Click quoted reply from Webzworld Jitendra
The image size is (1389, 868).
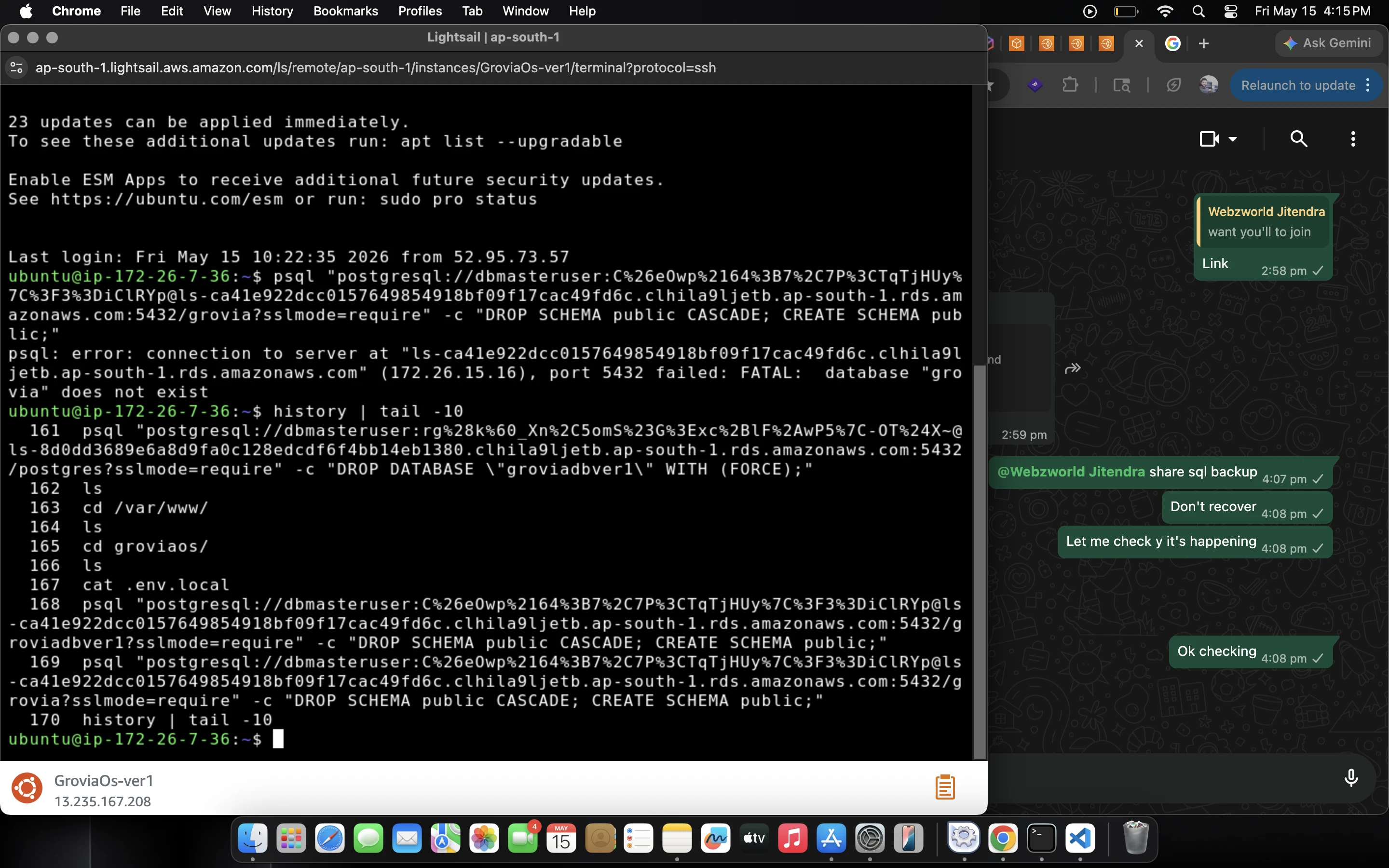[x=1263, y=222]
